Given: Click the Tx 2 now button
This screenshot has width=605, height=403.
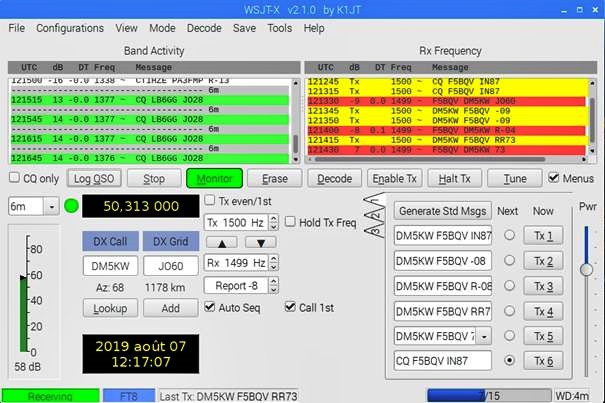Looking at the screenshot, I should [x=543, y=261].
